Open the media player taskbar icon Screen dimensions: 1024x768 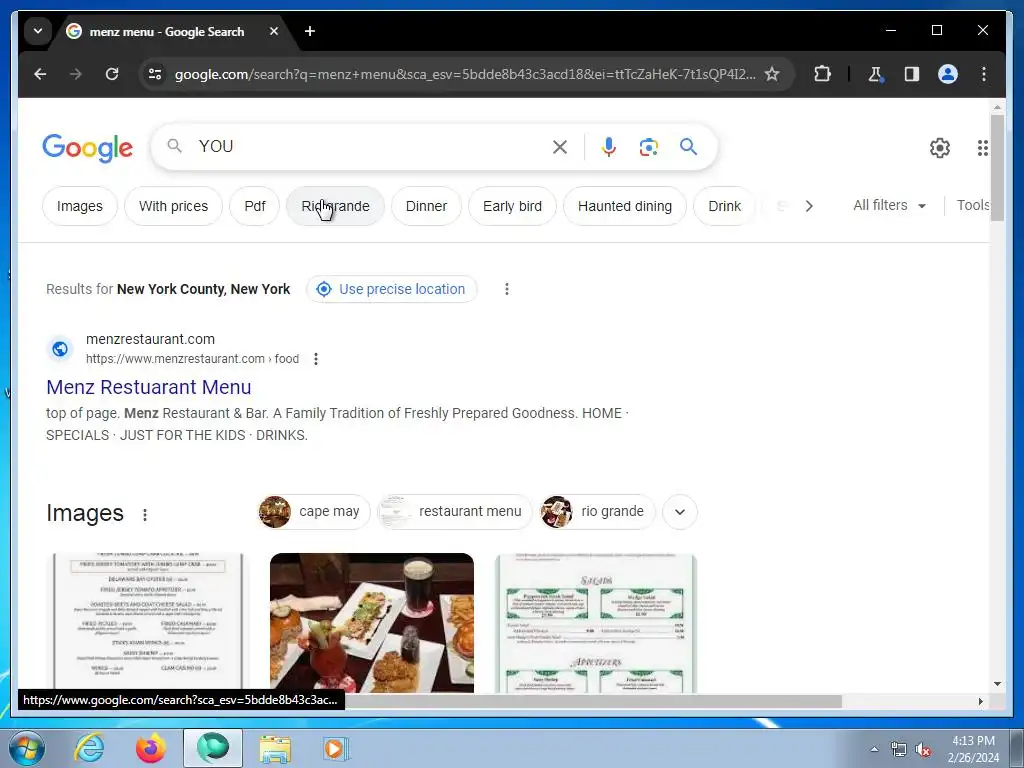[x=335, y=748]
